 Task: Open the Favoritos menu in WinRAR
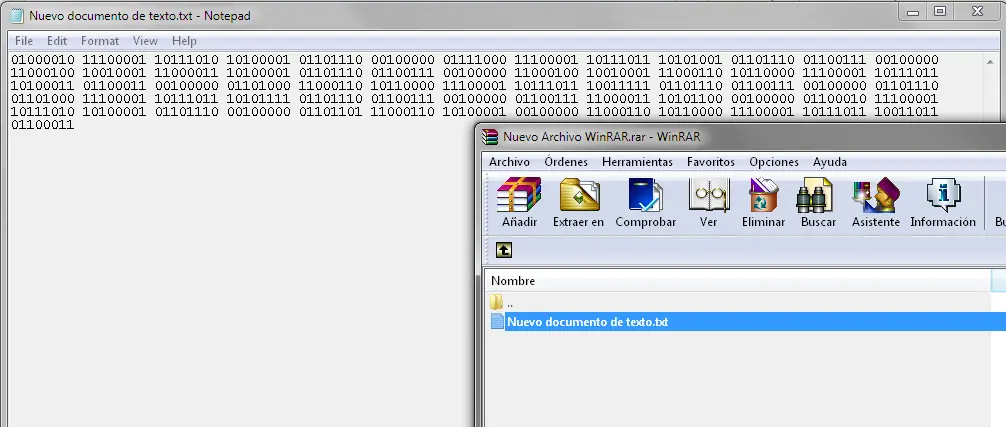[x=711, y=162]
